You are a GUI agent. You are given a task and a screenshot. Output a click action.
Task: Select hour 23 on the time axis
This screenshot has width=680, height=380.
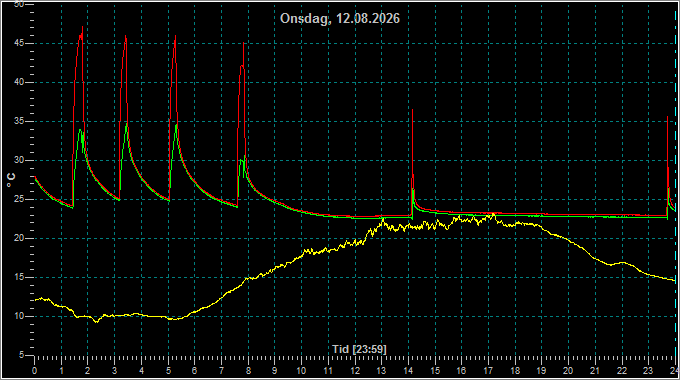pyautogui.click(x=648, y=371)
